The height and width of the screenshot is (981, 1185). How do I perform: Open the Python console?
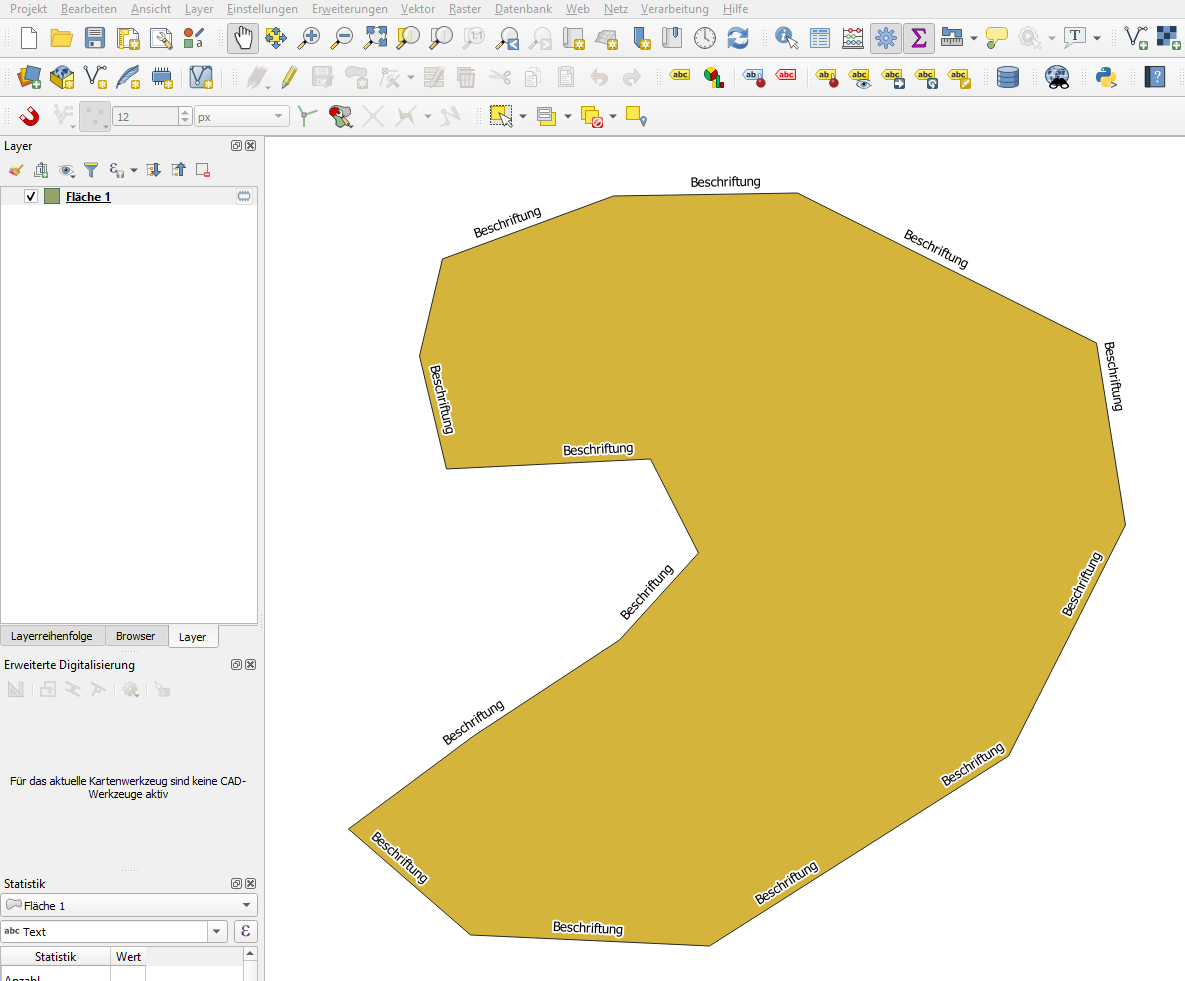tap(1105, 77)
